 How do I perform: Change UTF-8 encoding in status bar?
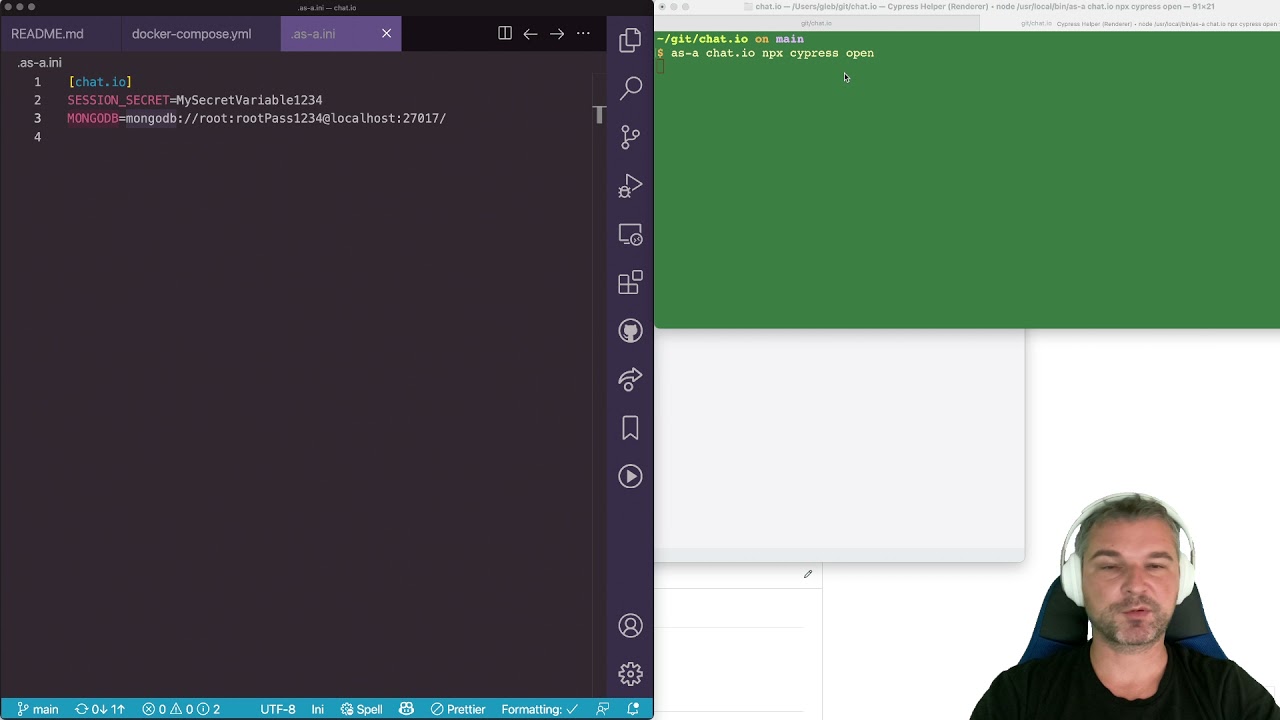tap(278, 709)
